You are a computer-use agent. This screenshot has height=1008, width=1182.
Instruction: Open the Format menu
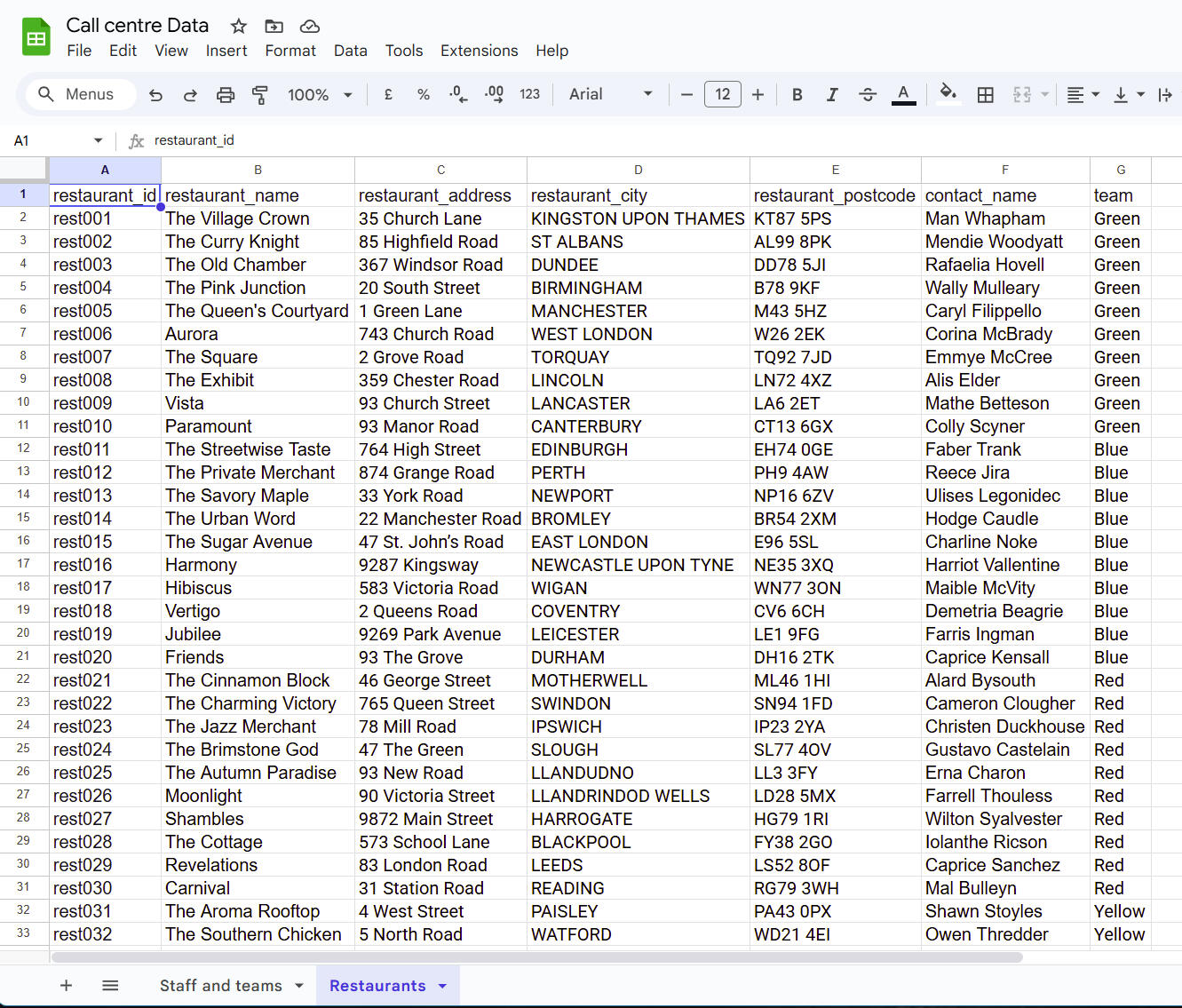(x=290, y=51)
